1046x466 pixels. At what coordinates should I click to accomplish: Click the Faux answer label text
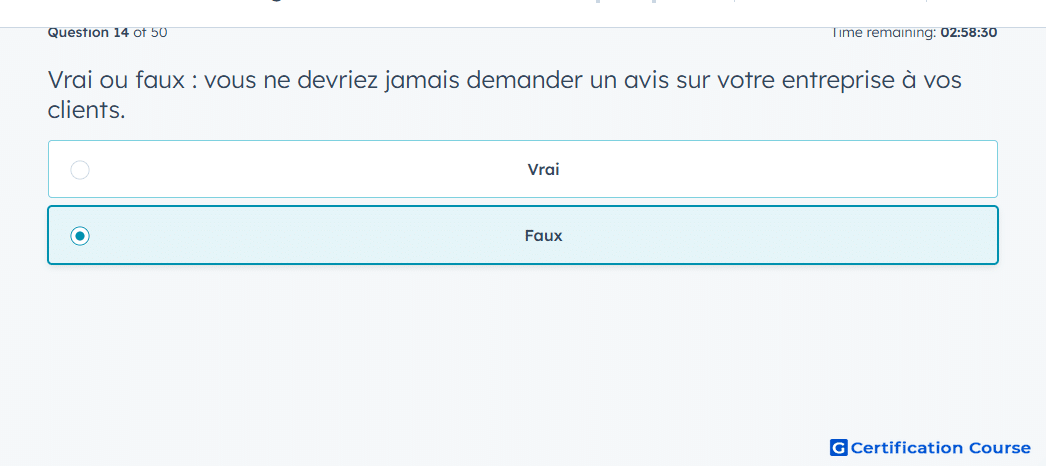click(x=544, y=236)
